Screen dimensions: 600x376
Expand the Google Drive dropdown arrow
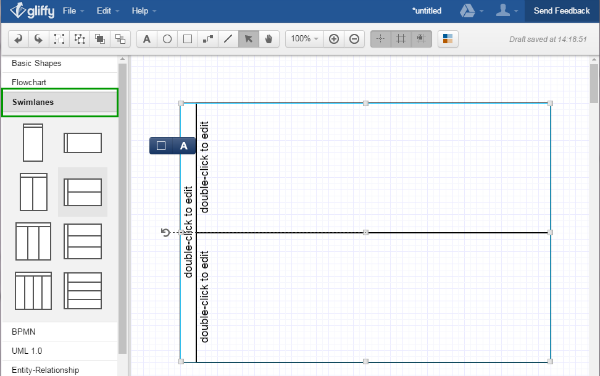(x=481, y=11)
